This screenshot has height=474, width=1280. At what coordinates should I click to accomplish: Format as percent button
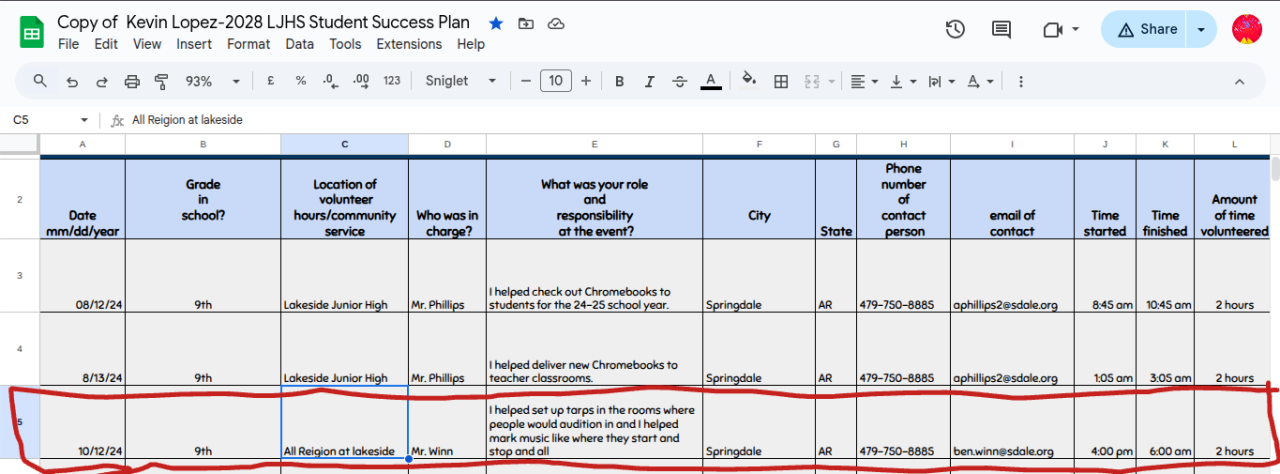pyautogui.click(x=300, y=81)
